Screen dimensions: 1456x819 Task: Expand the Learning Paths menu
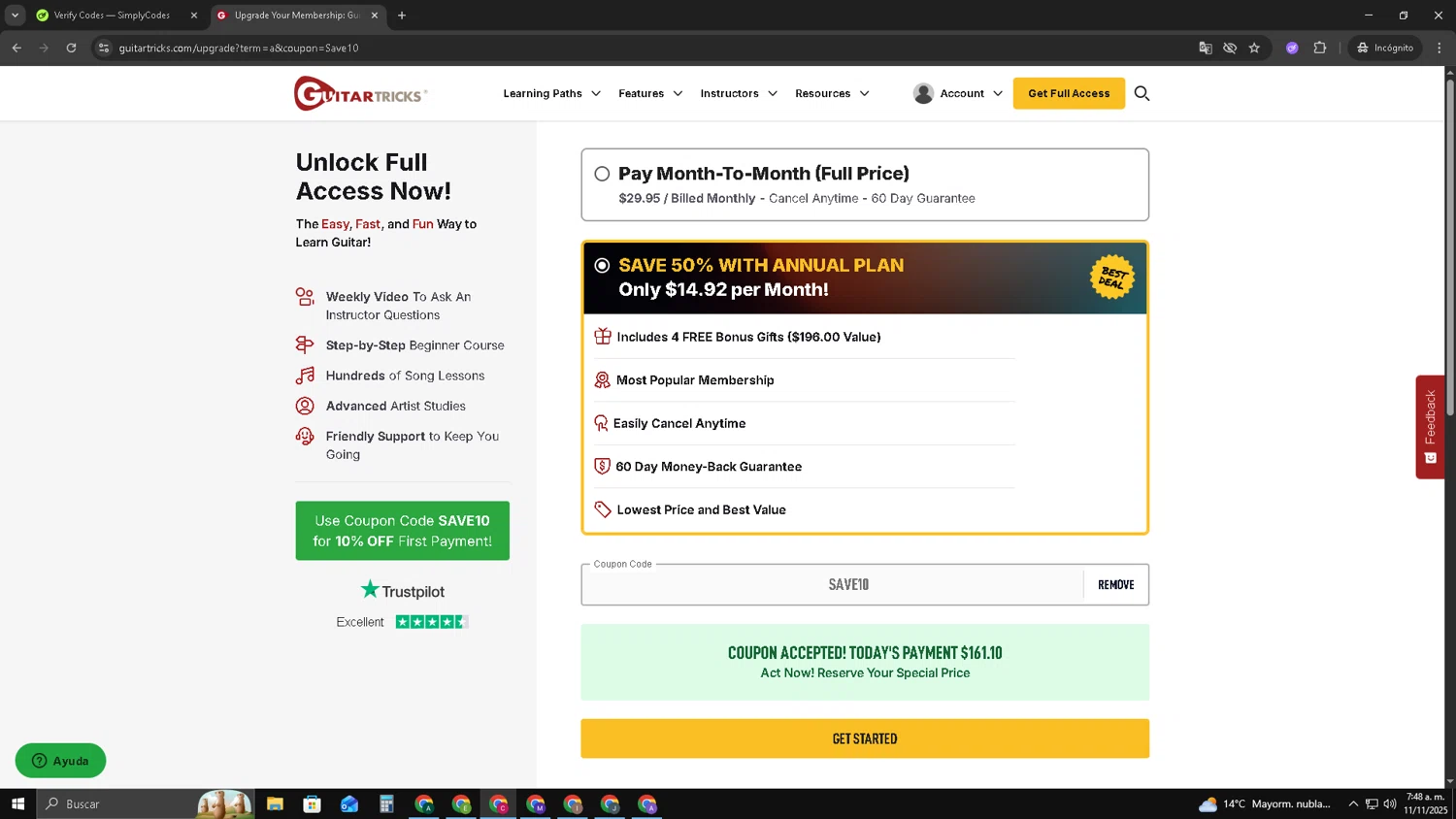coord(551,93)
